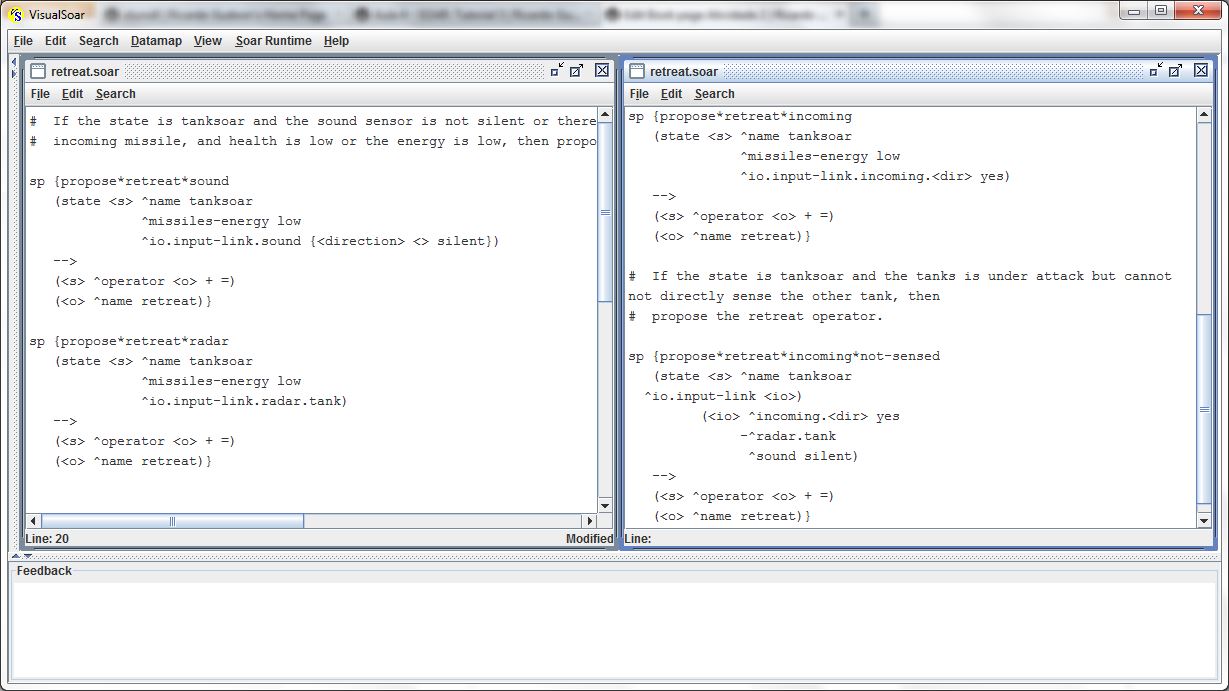Click the VisualSoar application icon in title bar
Screen dimensions: 1229x691
point(15,13)
